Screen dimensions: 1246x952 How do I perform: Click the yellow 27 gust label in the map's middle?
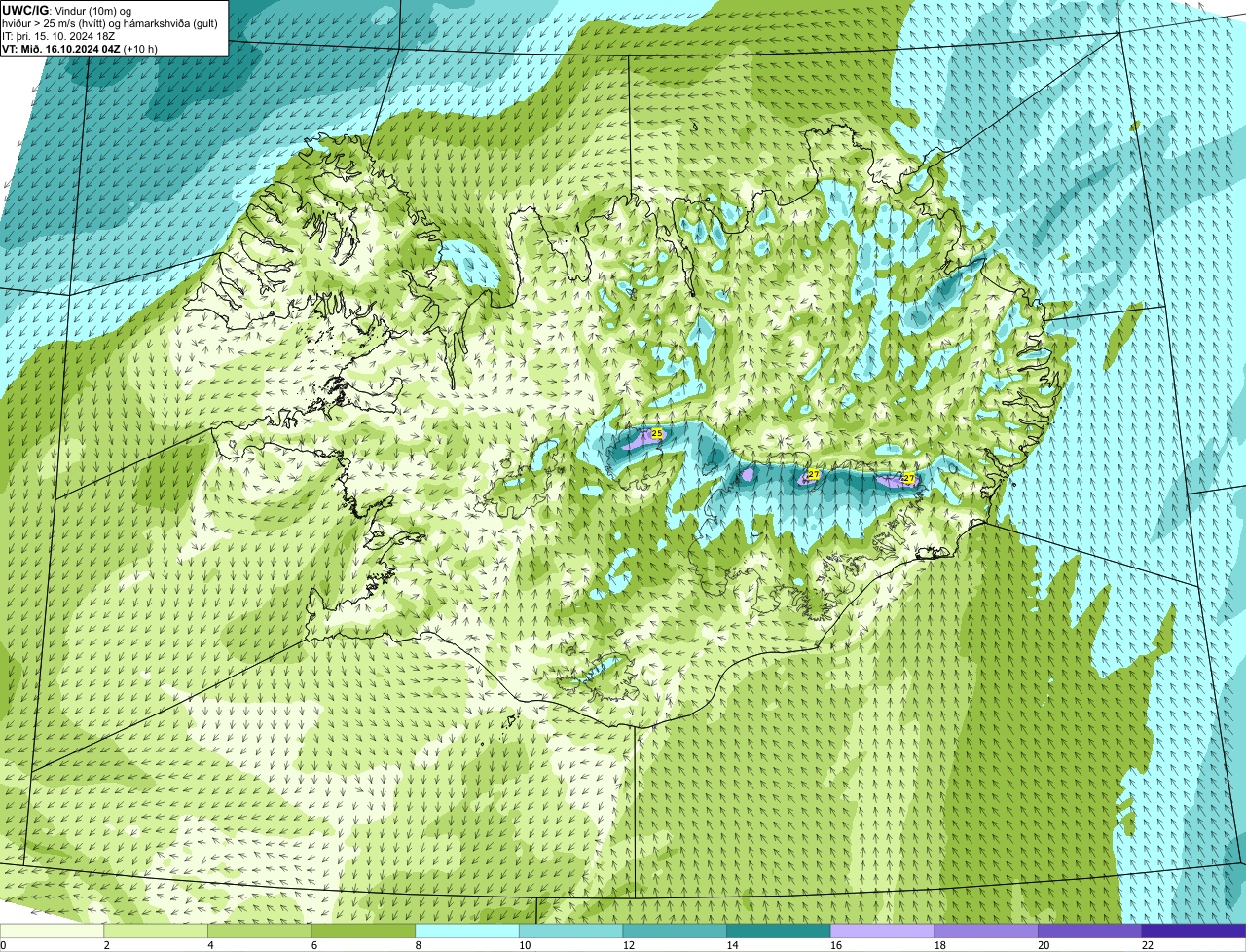pyautogui.click(x=814, y=474)
